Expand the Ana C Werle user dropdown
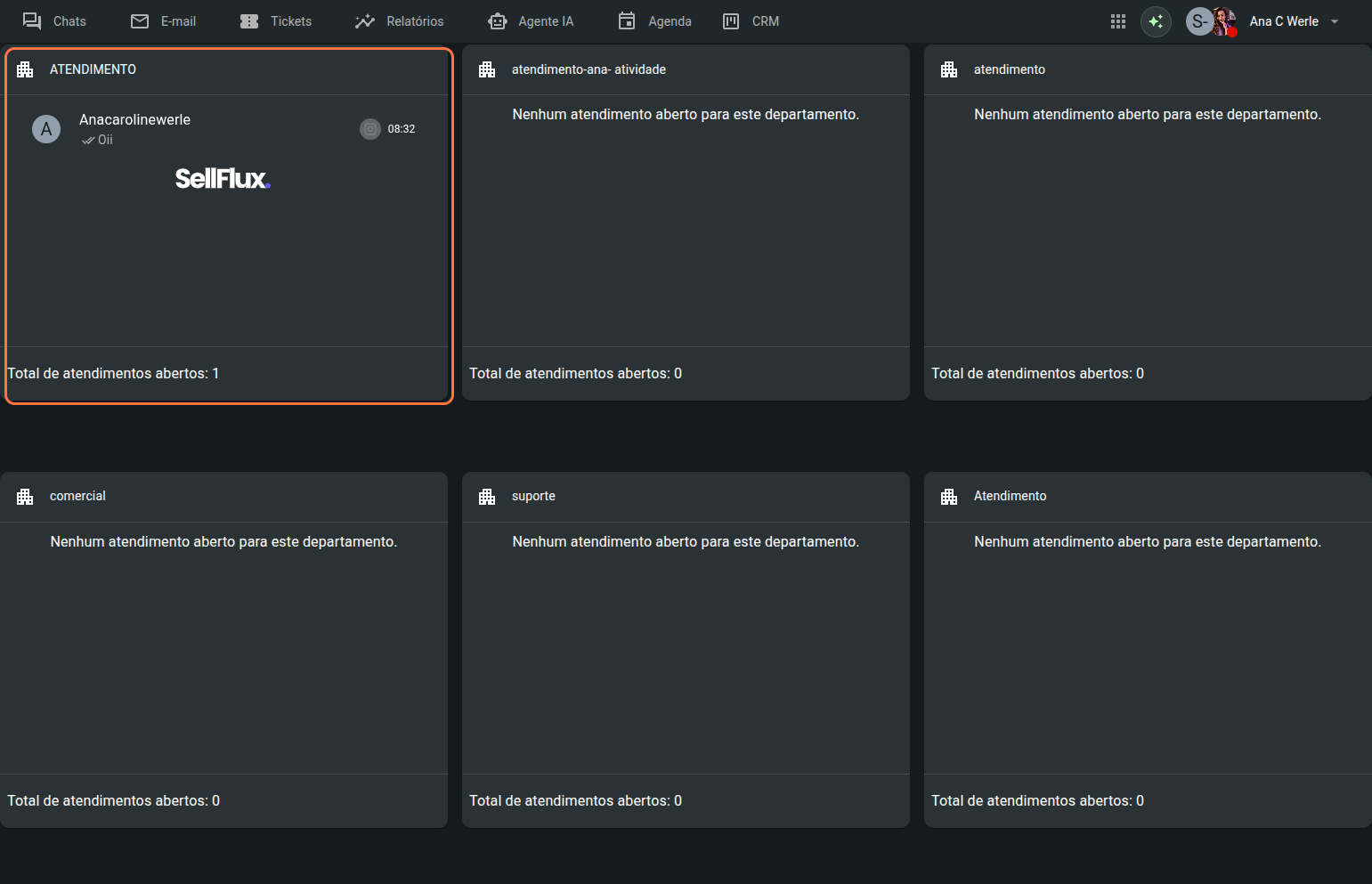The image size is (1372, 884). [1335, 21]
